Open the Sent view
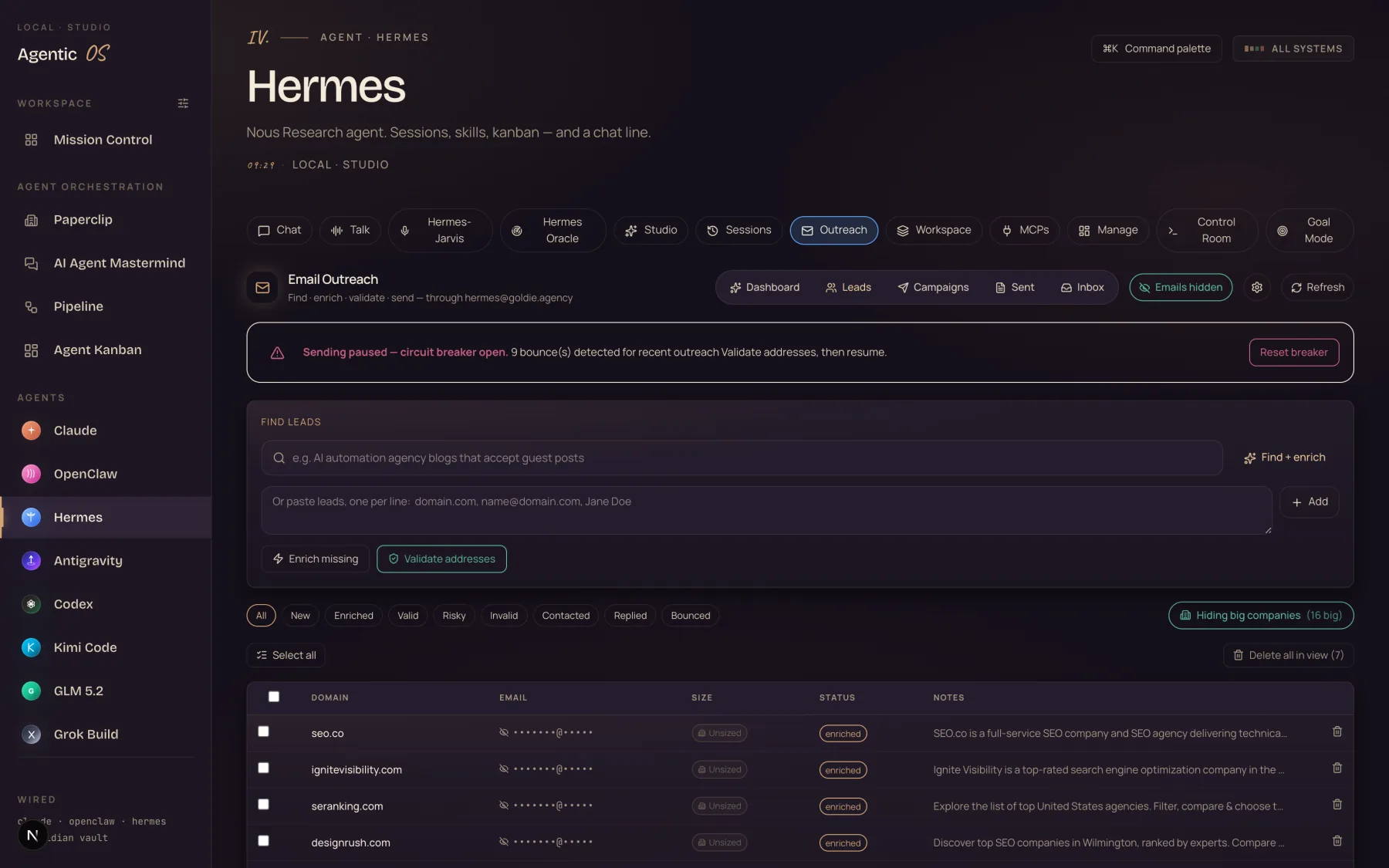1389x868 pixels. pos(1015,288)
